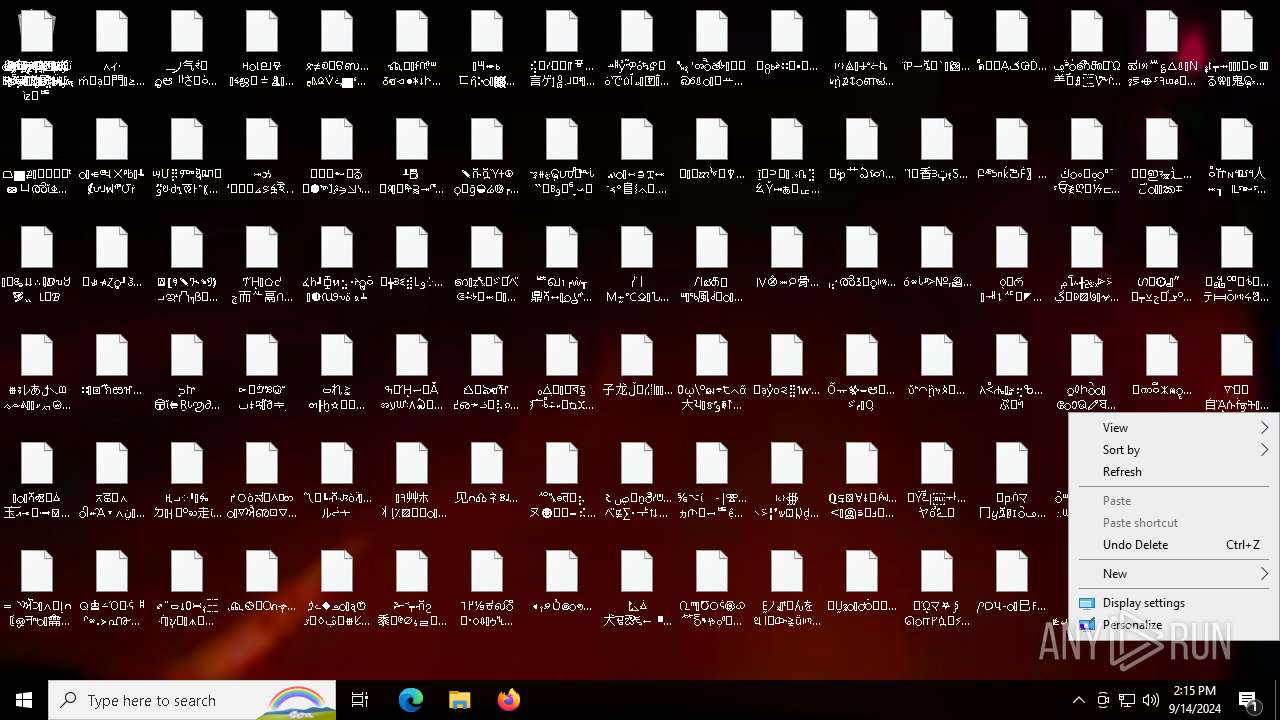1280x720 pixels.
Task: Launch Firefox from the taskbar
Action: coord(509,700)
